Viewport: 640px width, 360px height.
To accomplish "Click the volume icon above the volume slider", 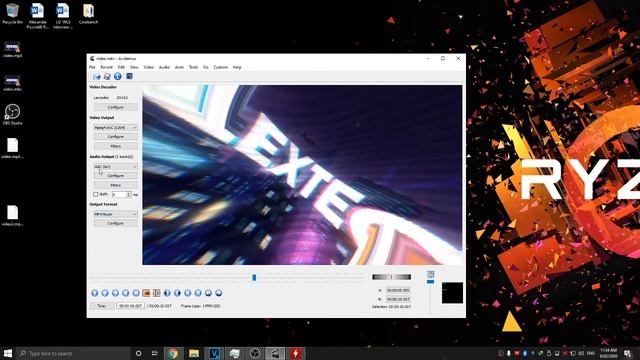I will 431,274.
